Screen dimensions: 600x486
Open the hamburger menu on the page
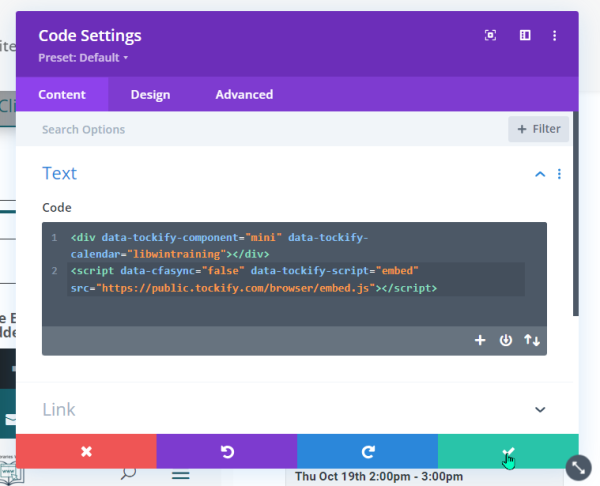tap(181, 475)
